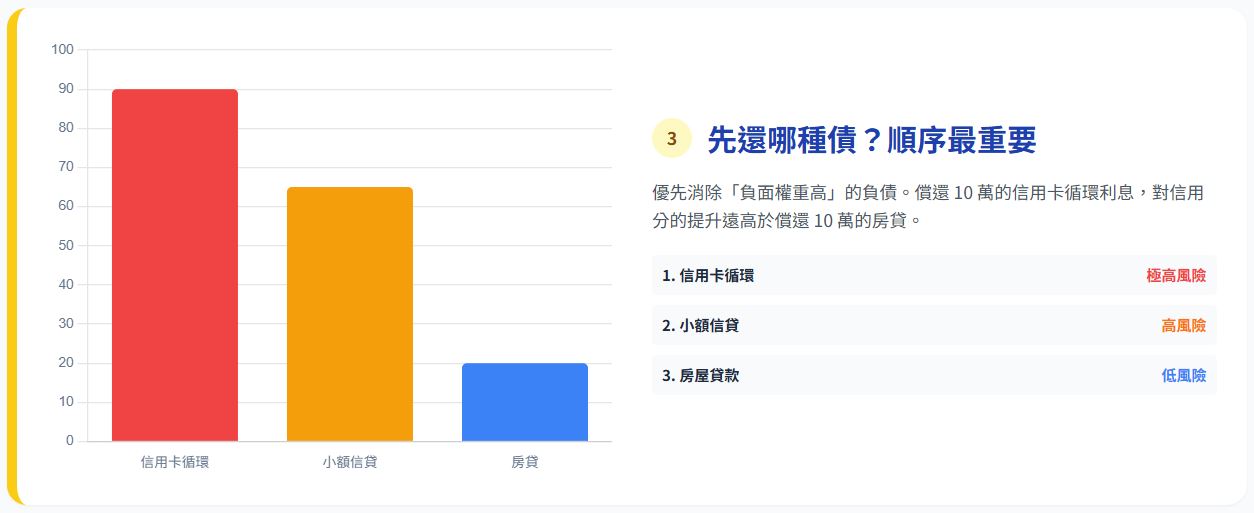Click the 90 y-axis tick label
The width and height of the screenshot is (1254, 513).
click(65, 88)
